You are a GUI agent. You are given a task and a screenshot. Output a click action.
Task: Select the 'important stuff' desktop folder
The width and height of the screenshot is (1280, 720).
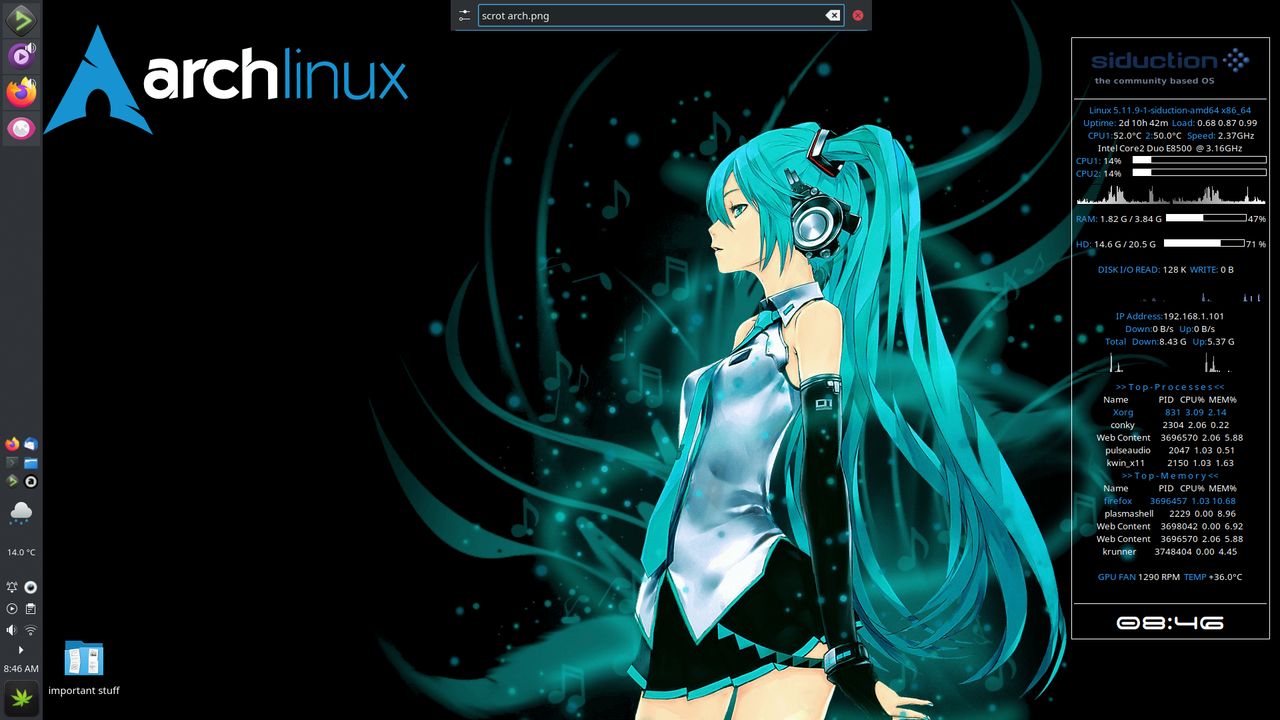pos(84,669)
